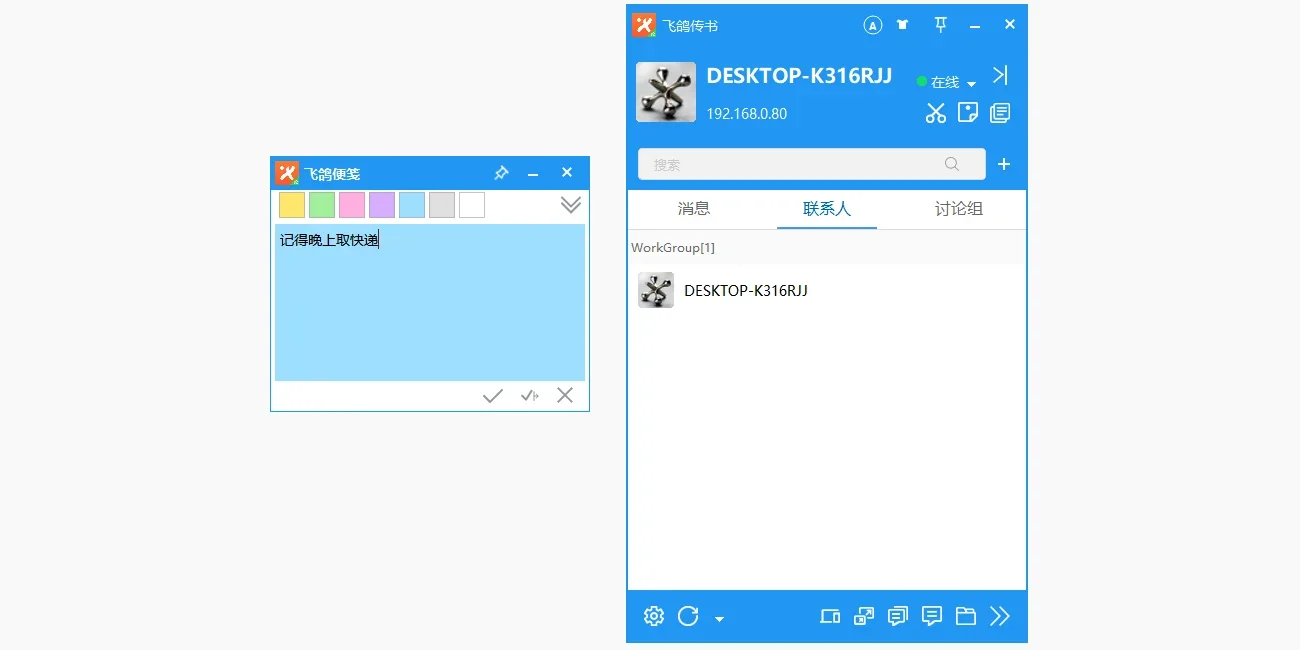
Task: Click the DESKTOP-K316RJJ name in the header
Action: pyautogui.click(x=799, y=76)
